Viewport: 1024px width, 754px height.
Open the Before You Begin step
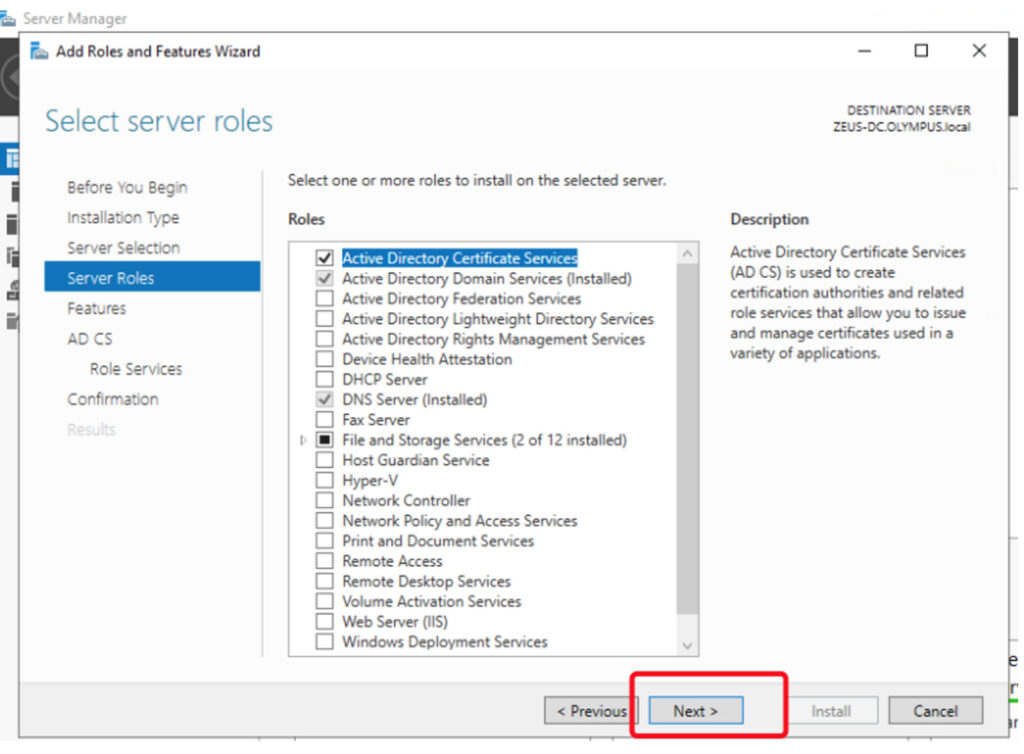pyautogui.click(x=127, y=188)
